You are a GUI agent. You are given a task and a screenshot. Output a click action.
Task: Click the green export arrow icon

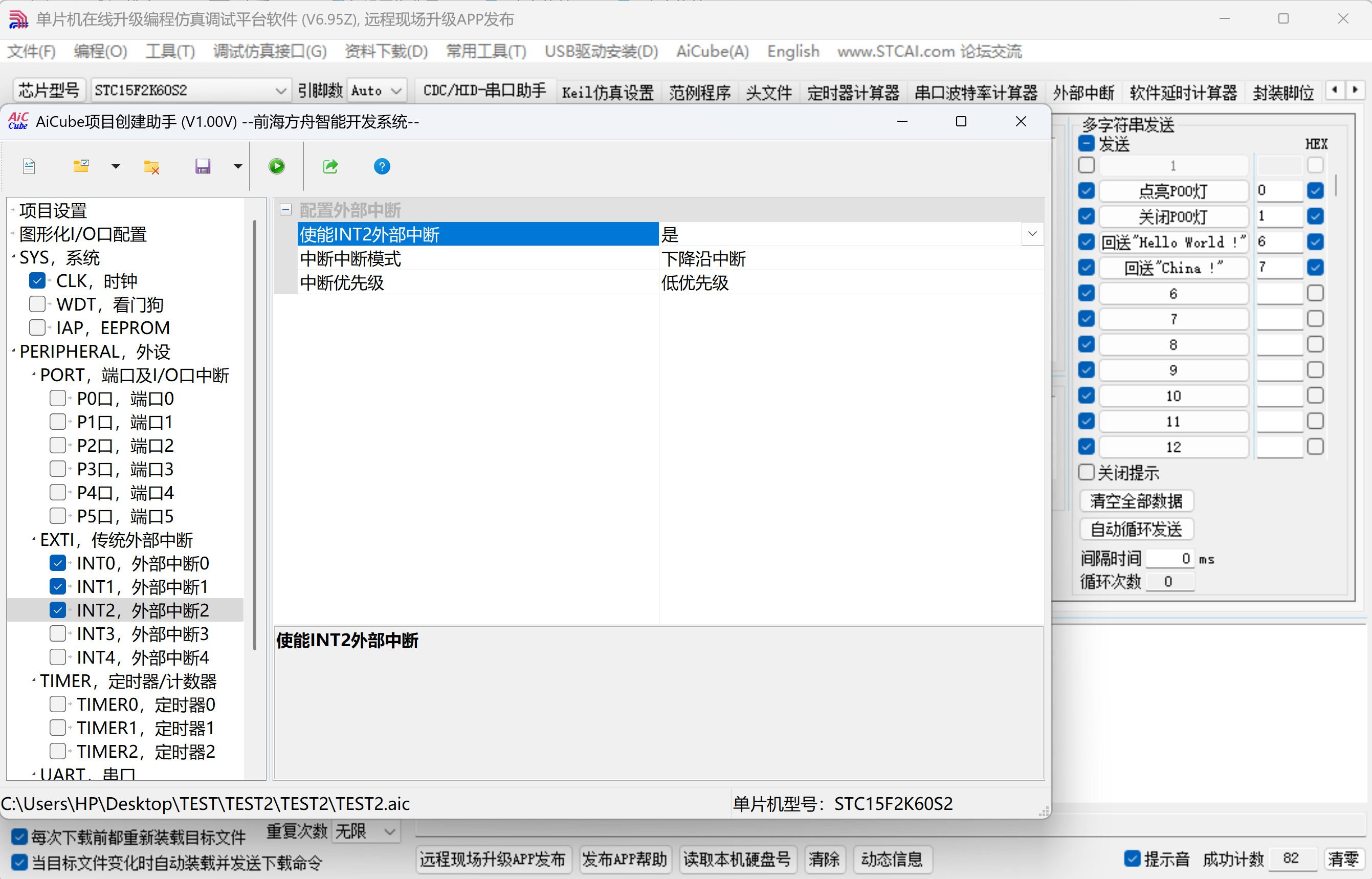click(x=330, y=167)
